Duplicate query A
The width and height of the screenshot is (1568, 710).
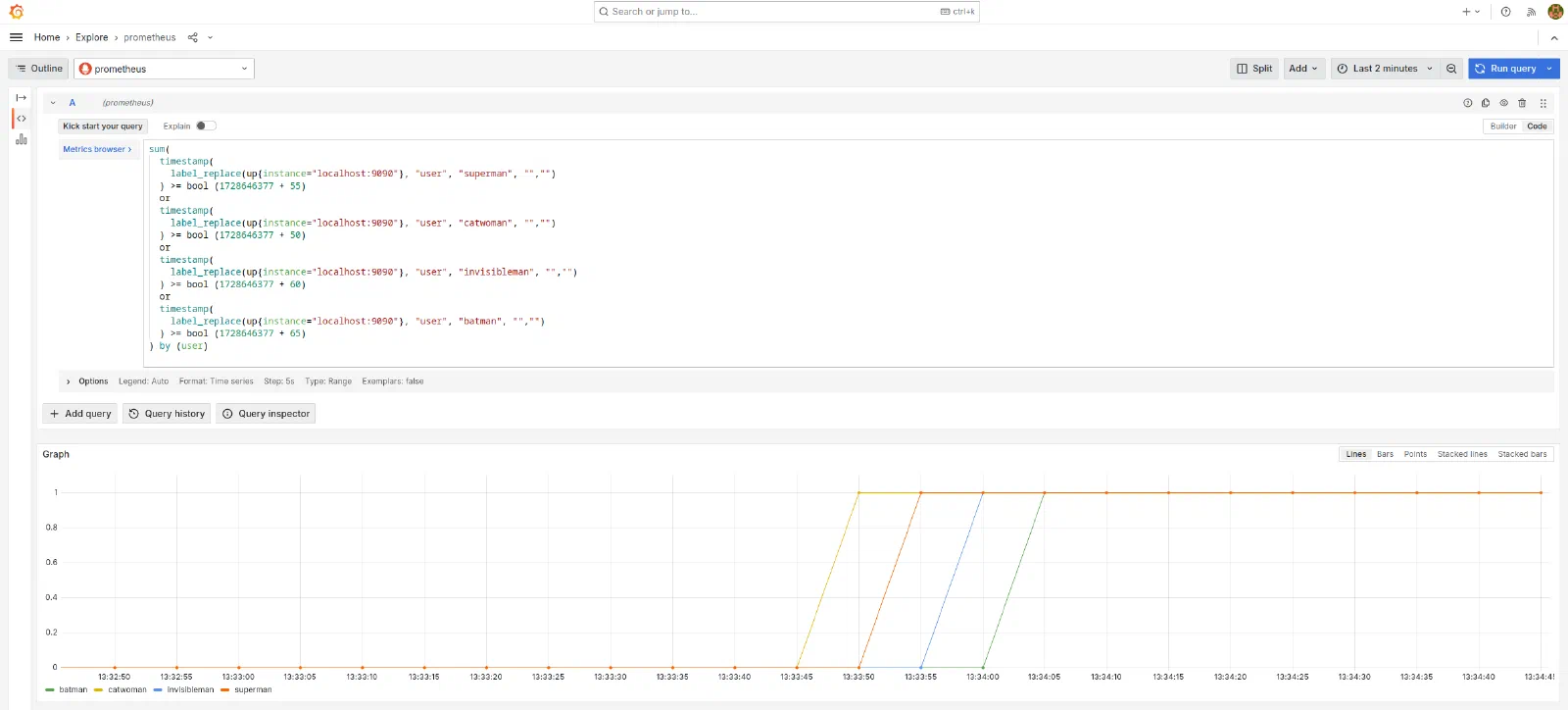coord(1486,103)
